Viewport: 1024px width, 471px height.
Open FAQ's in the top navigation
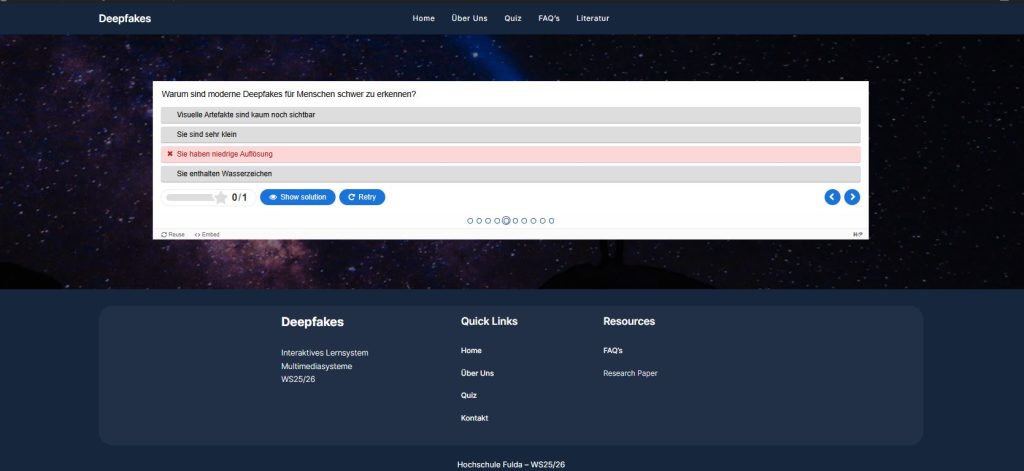tap(549, 18)
